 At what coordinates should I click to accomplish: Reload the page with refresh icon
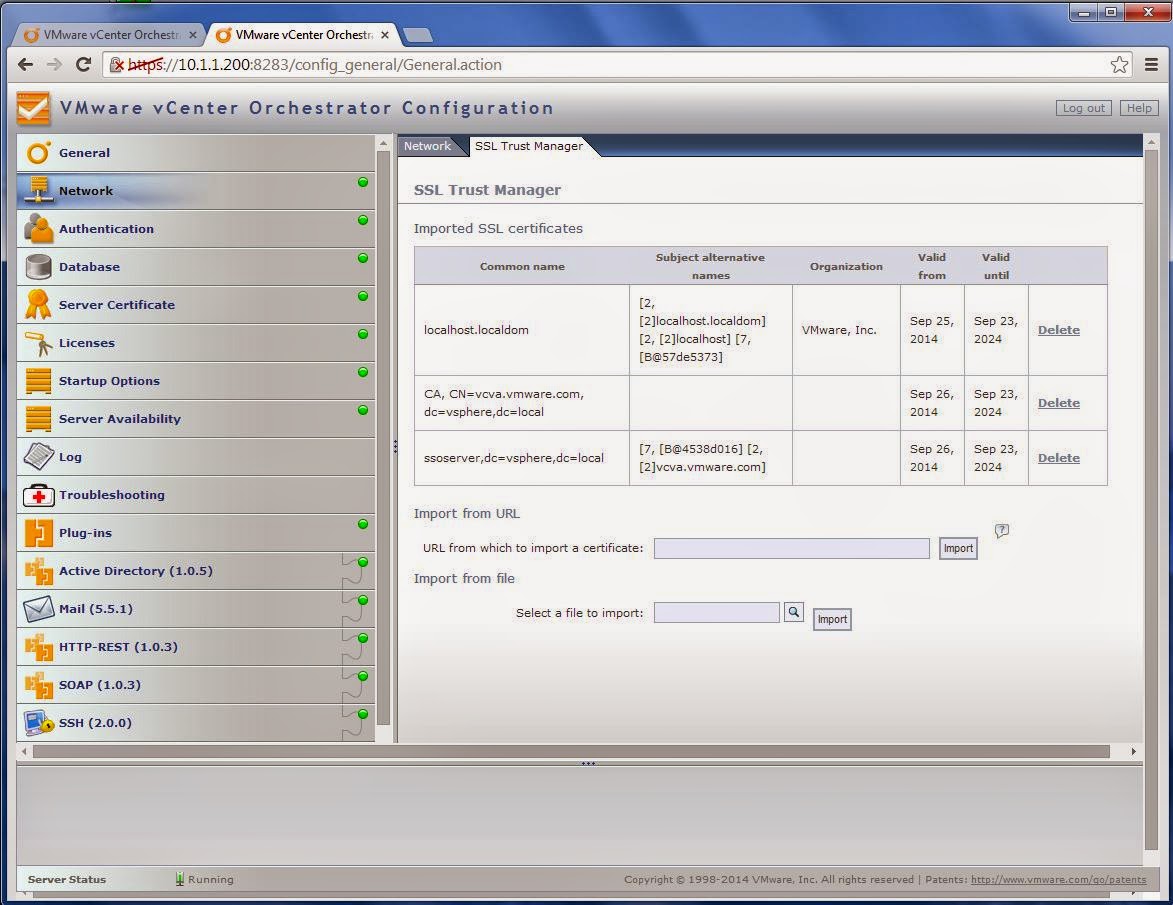point(84,64)
